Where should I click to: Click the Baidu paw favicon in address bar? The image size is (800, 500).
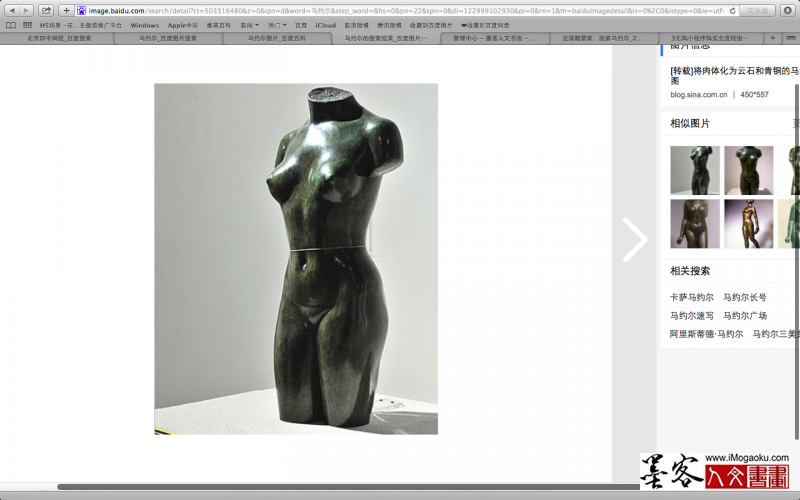click(x=81, y=10)
